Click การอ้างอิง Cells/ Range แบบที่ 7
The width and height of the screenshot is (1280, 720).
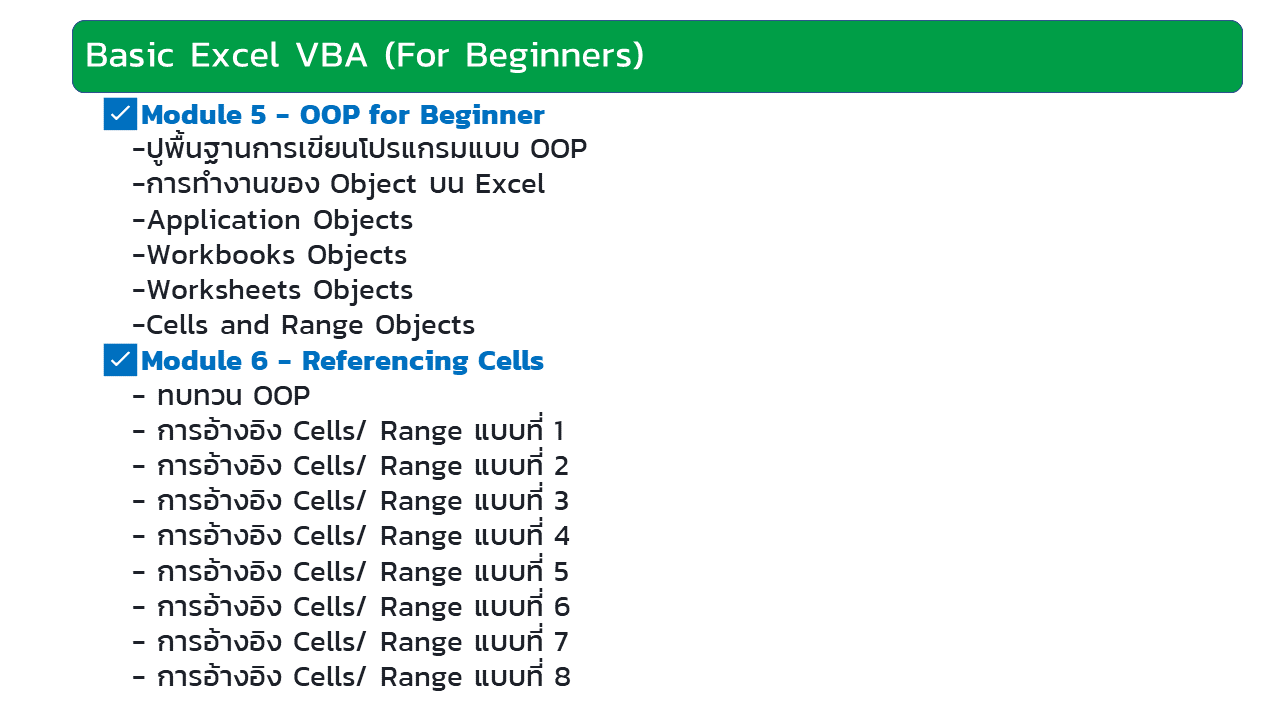pos(351,642)
